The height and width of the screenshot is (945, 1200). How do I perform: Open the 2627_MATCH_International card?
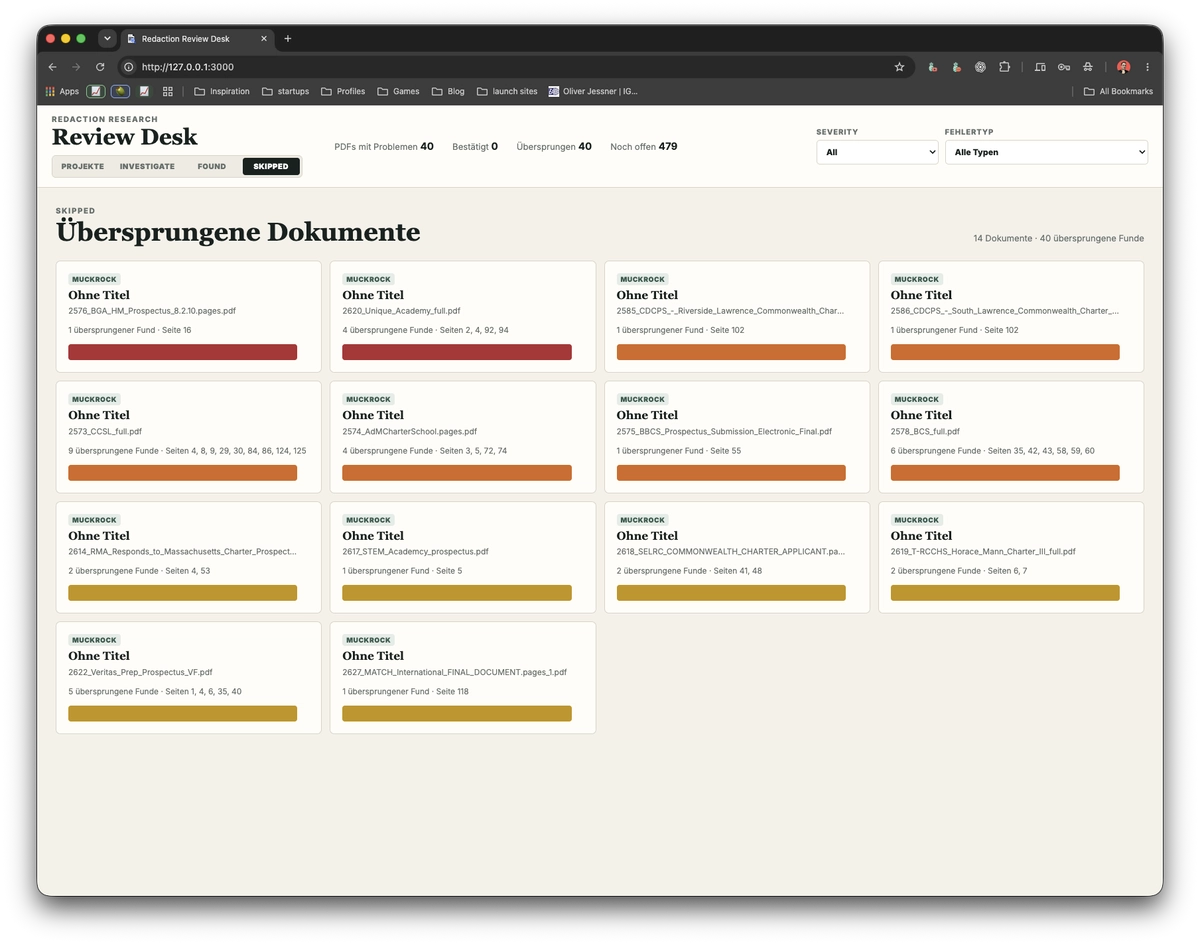pyautogui.click(x=463, y=678)
